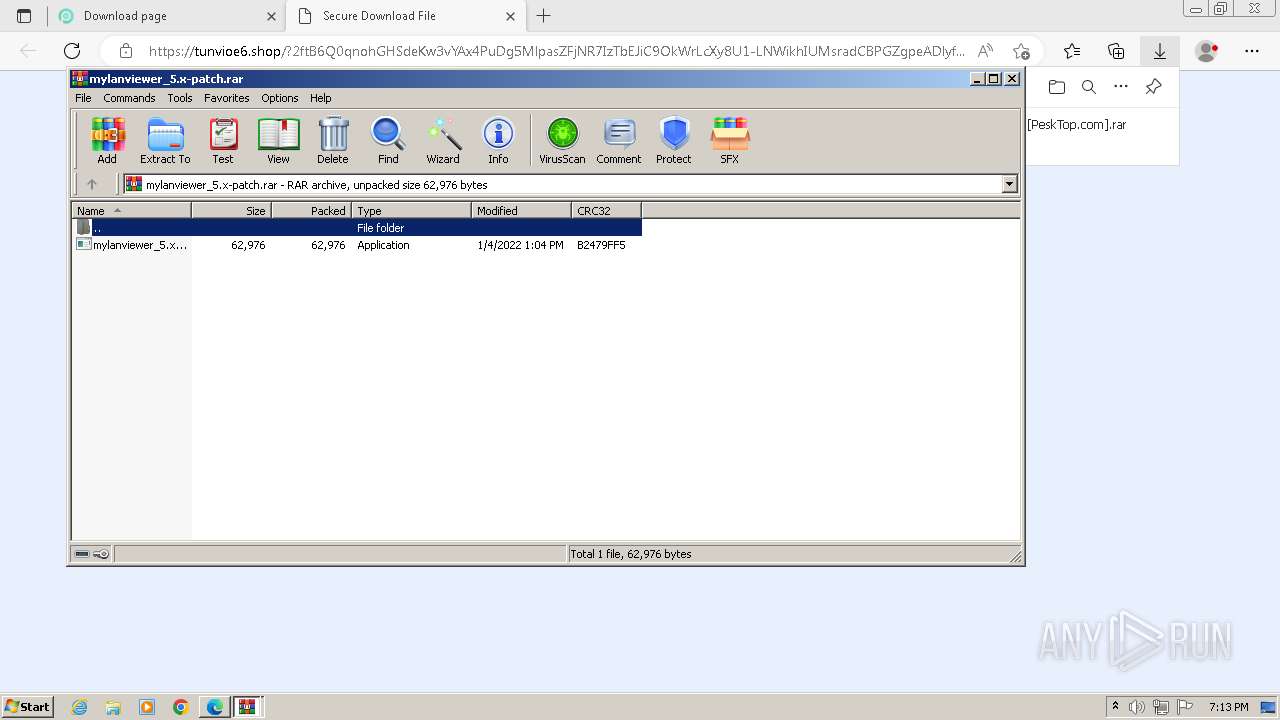Open Chrome from taskbar
The image size is (1280, 720).
(180, 707)
